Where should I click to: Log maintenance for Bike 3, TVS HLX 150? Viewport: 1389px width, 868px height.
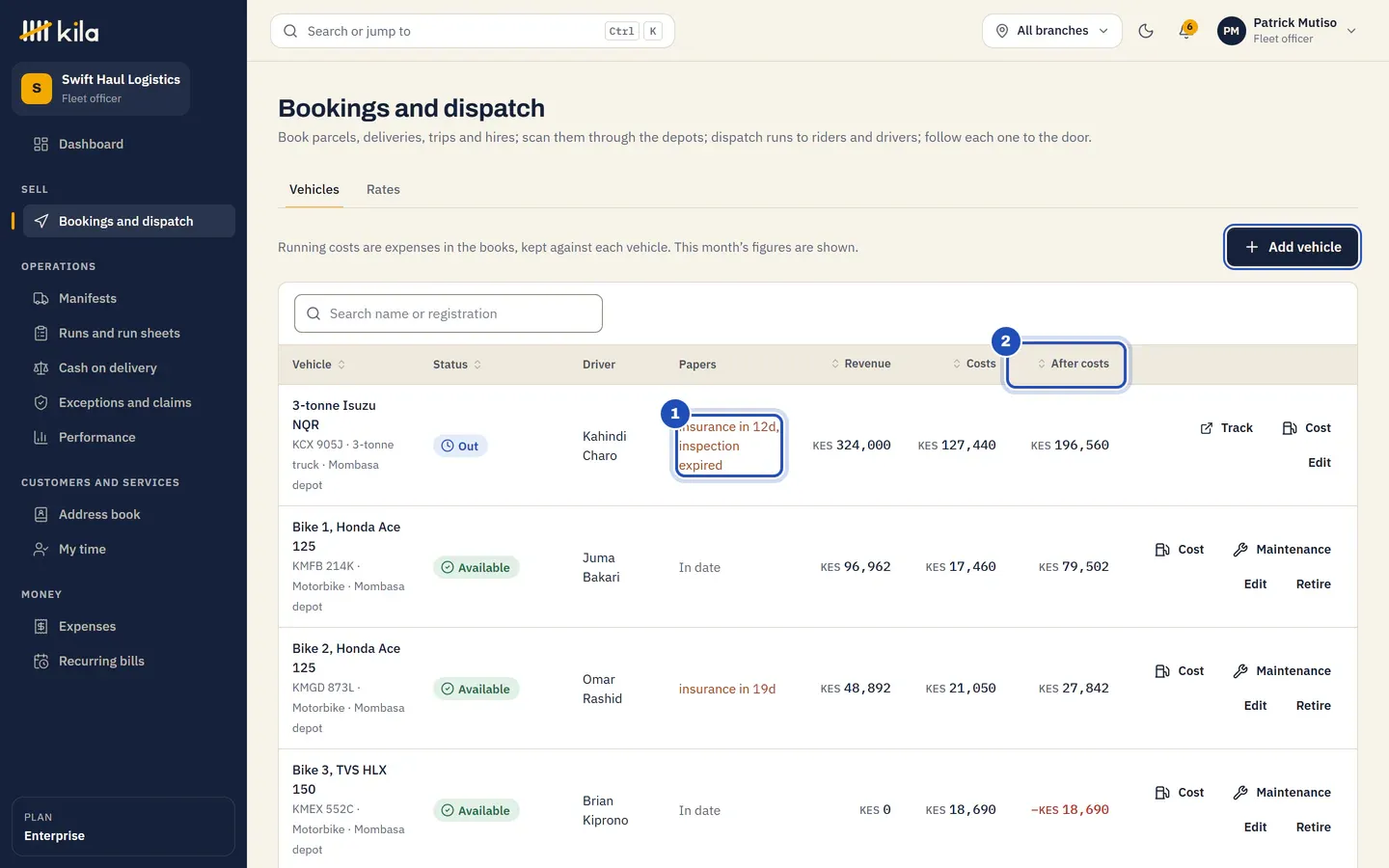1282,793
